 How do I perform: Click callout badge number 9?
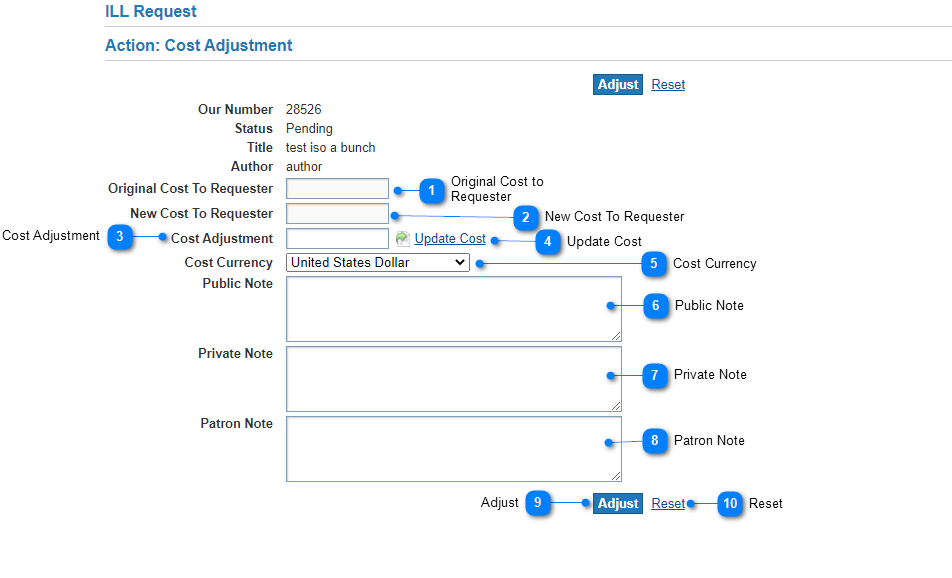(x=538, y=503)
